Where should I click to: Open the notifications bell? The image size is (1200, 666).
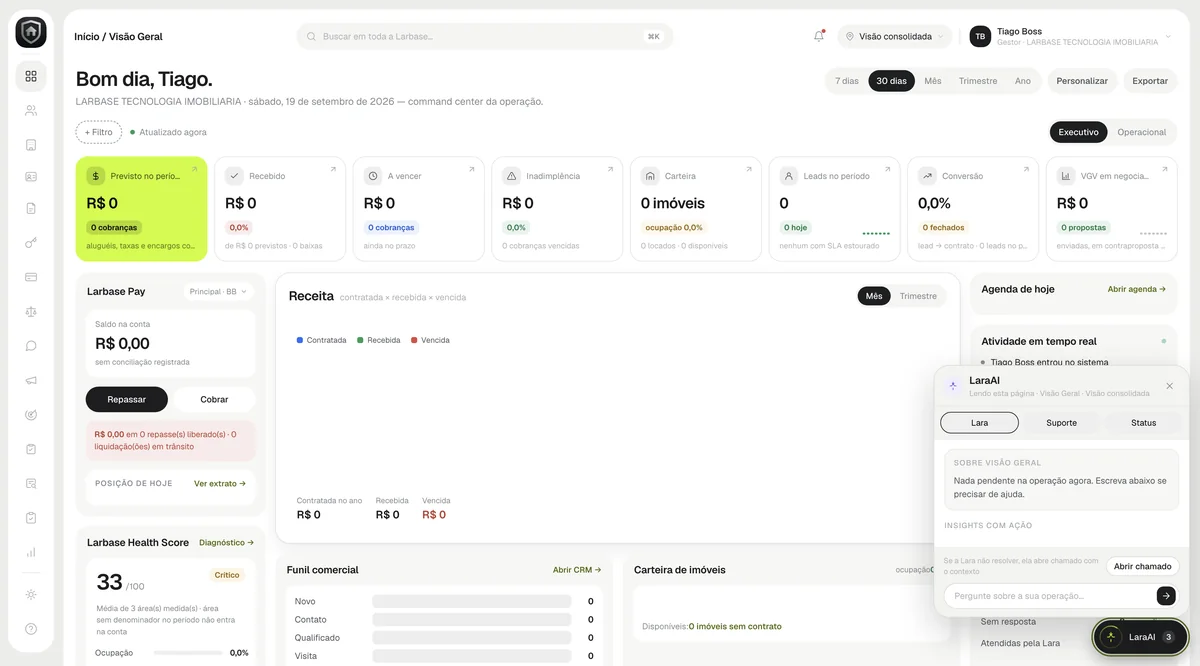819,36
